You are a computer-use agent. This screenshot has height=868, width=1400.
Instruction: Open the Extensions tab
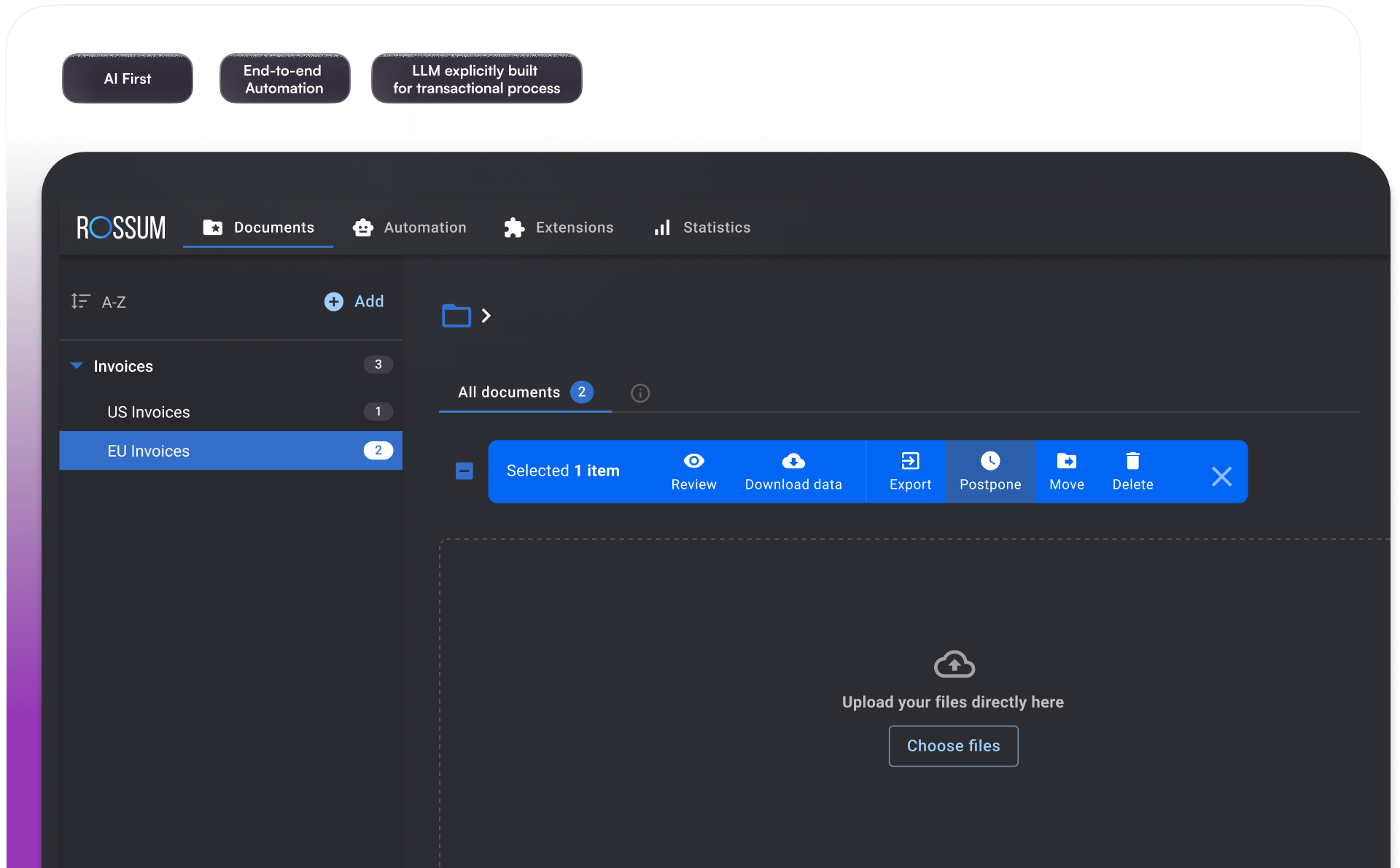click(x=559, y=228)
